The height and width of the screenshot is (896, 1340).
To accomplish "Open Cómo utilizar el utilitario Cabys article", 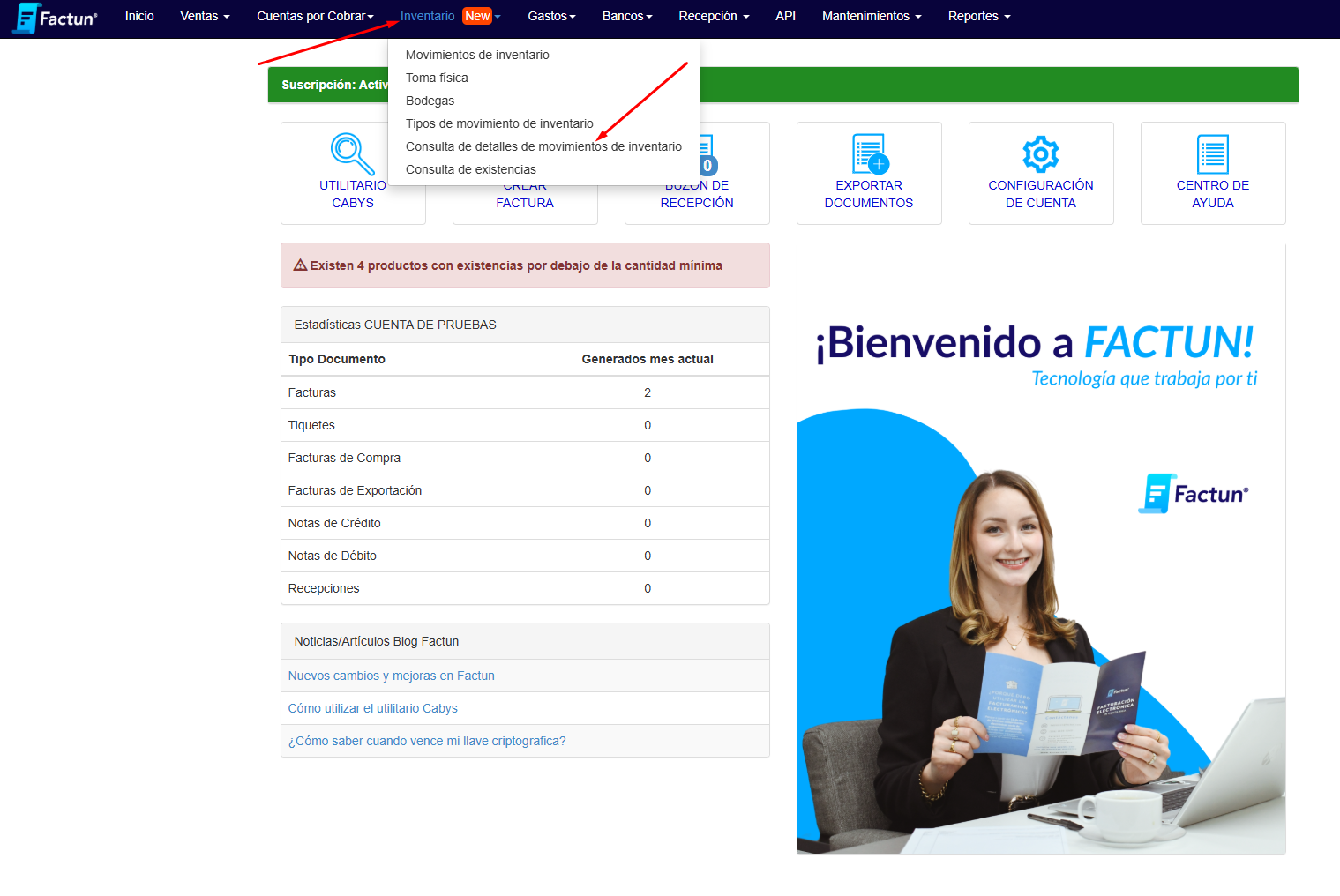I will tap(372, 708).
